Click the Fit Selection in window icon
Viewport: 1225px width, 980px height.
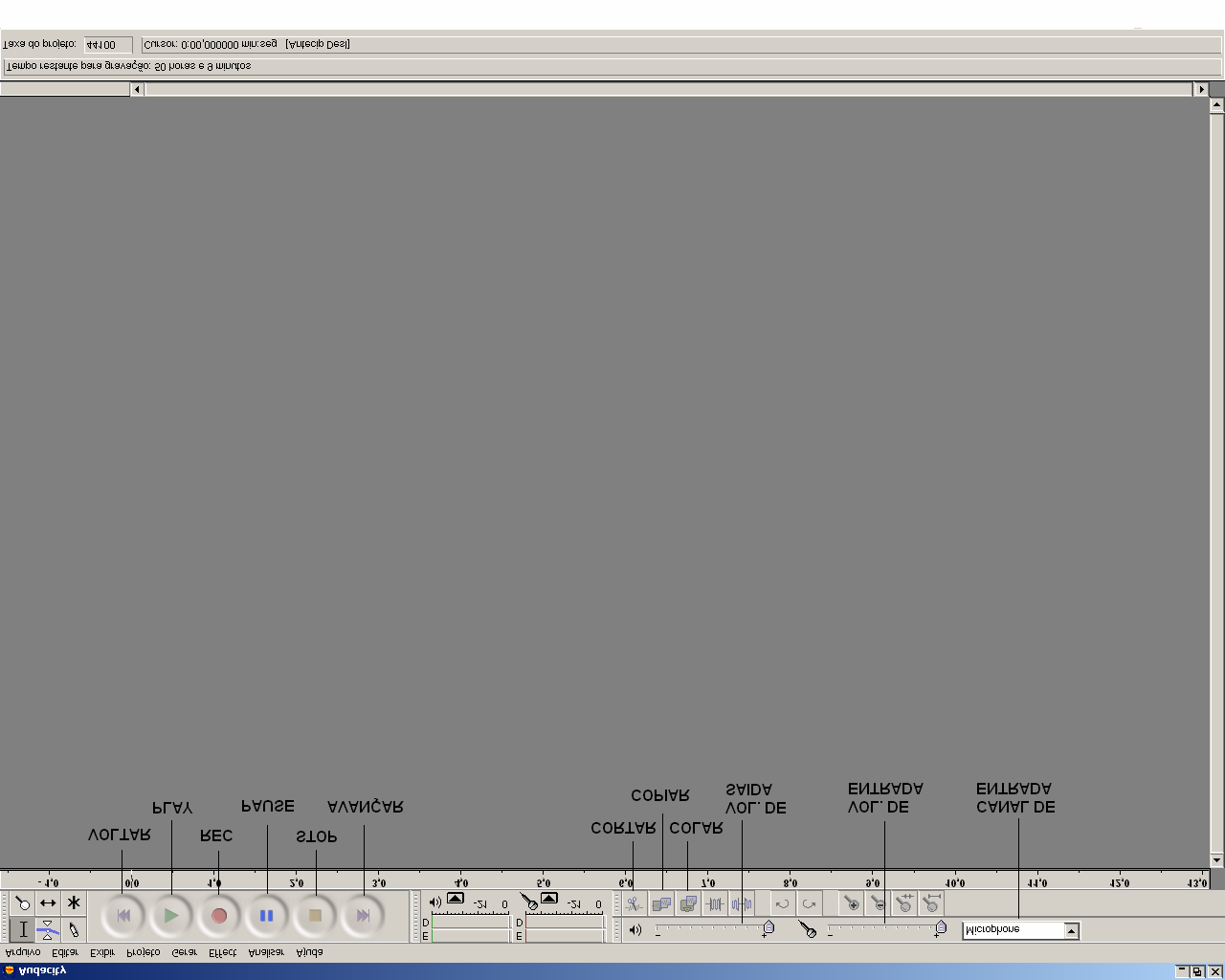point(904,903)
